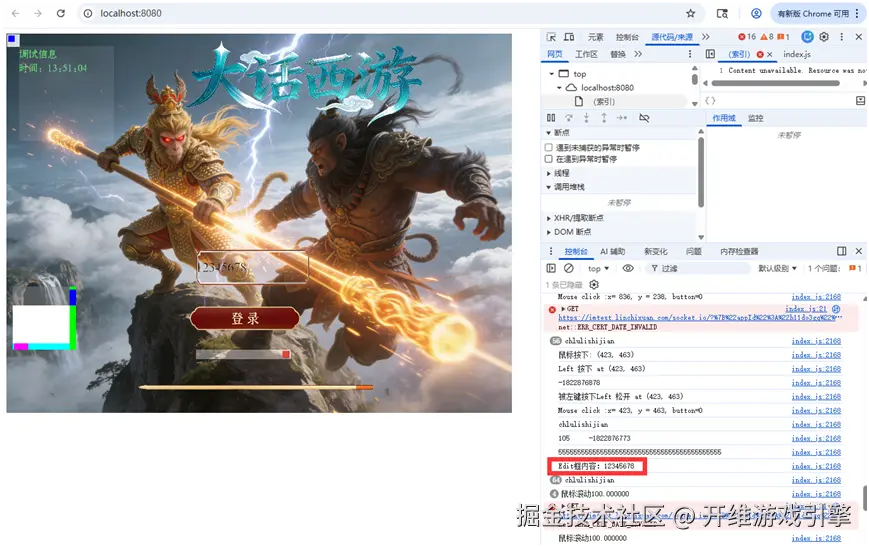Click the console 过滤 filter field
The image size is (869, 547).
tap(697, 268)
